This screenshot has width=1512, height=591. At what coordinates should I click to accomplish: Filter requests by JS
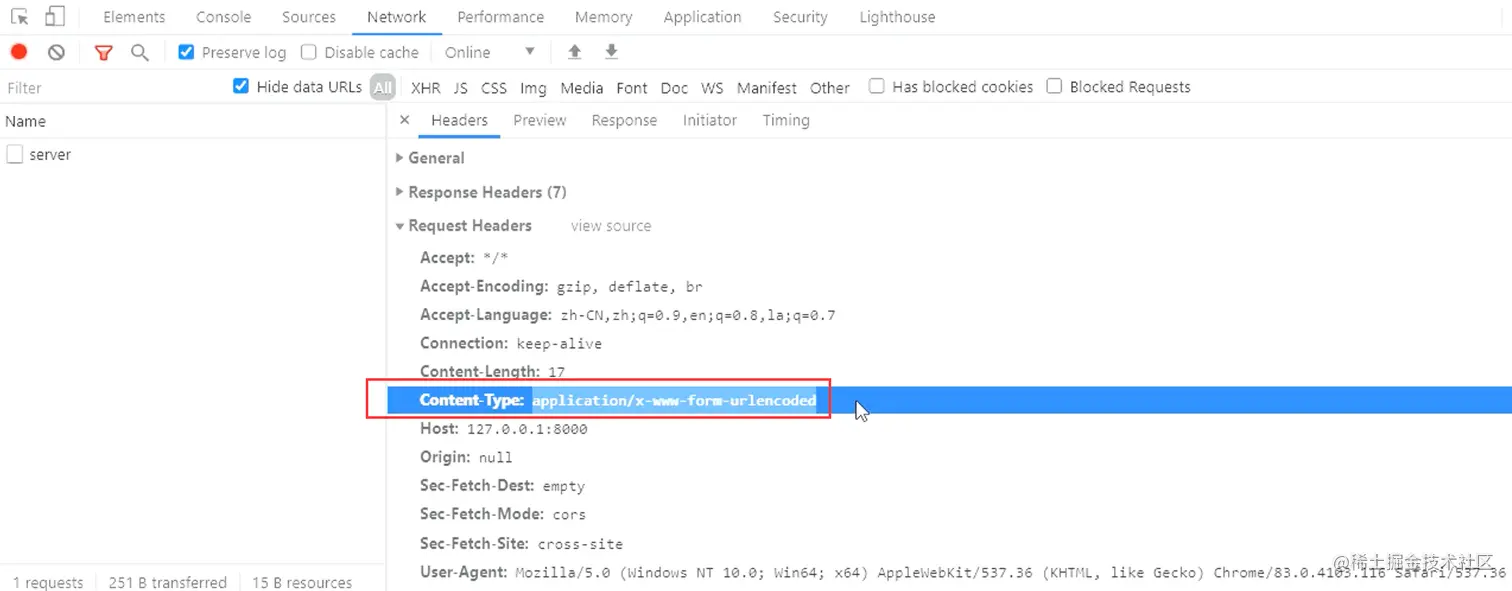pos(460,88)
